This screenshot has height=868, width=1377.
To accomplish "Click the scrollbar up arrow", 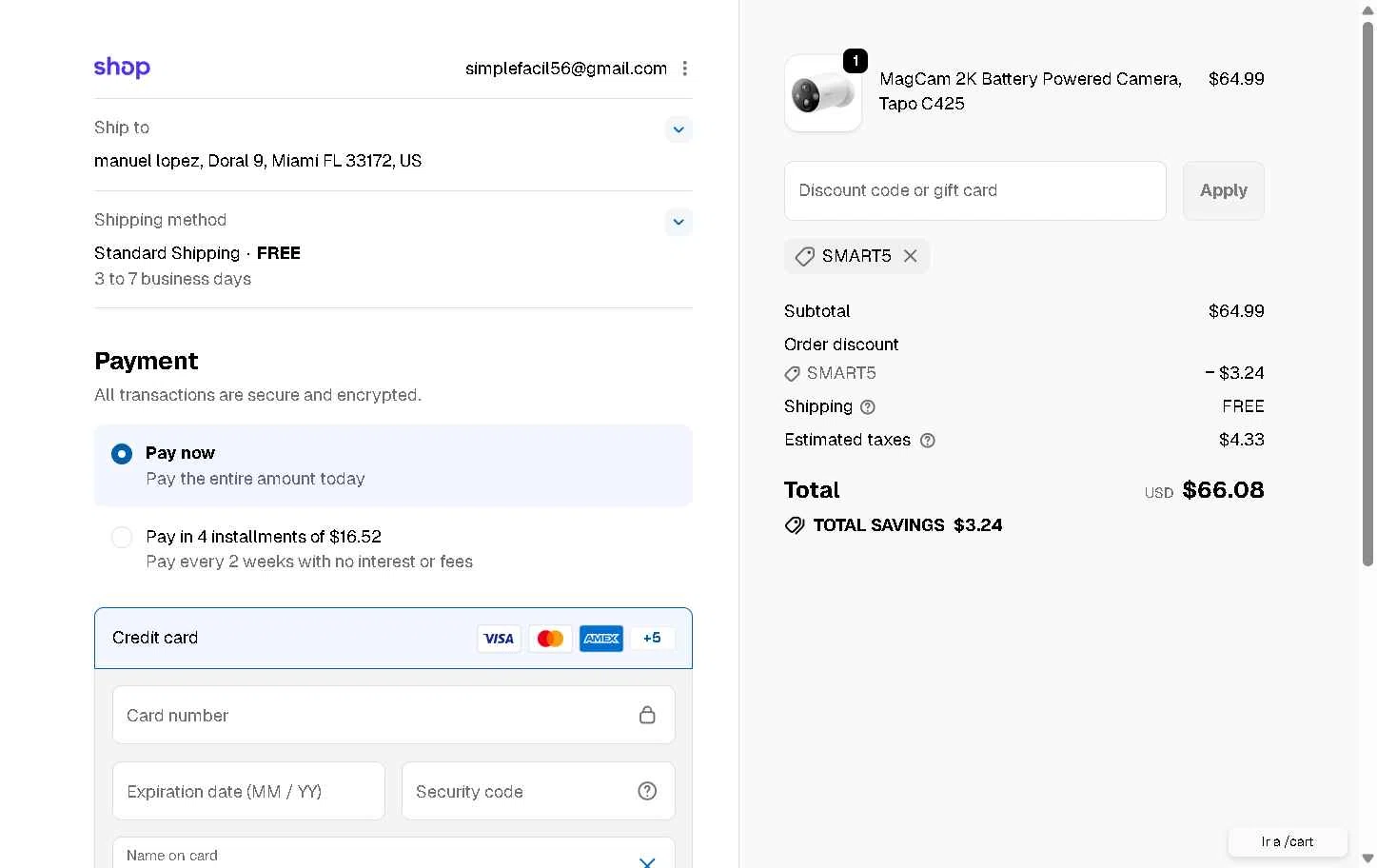I will pos(1367,10).
